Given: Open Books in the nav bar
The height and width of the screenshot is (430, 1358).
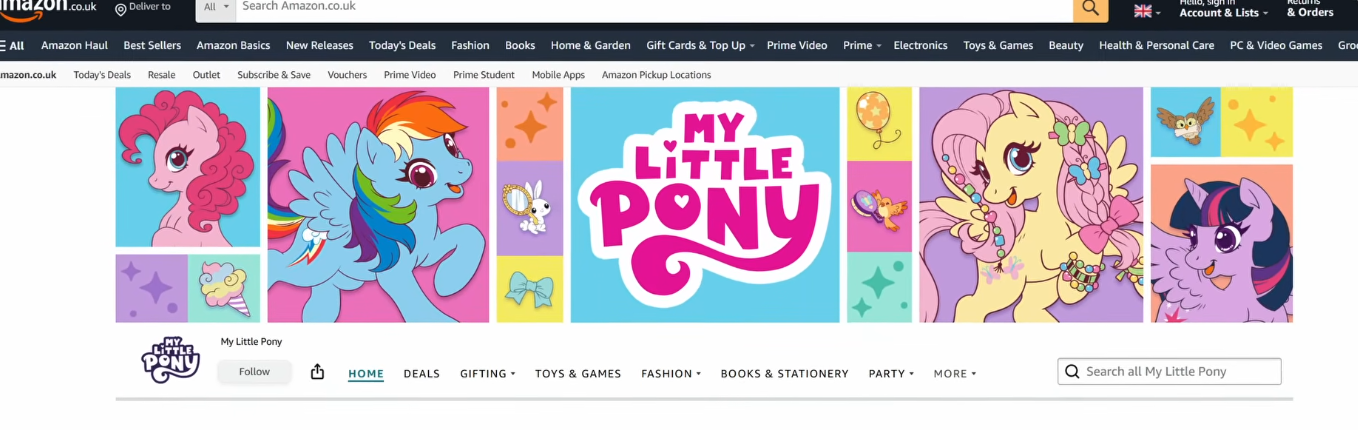Looking at the screenshot, I should (x=520, y=45).
